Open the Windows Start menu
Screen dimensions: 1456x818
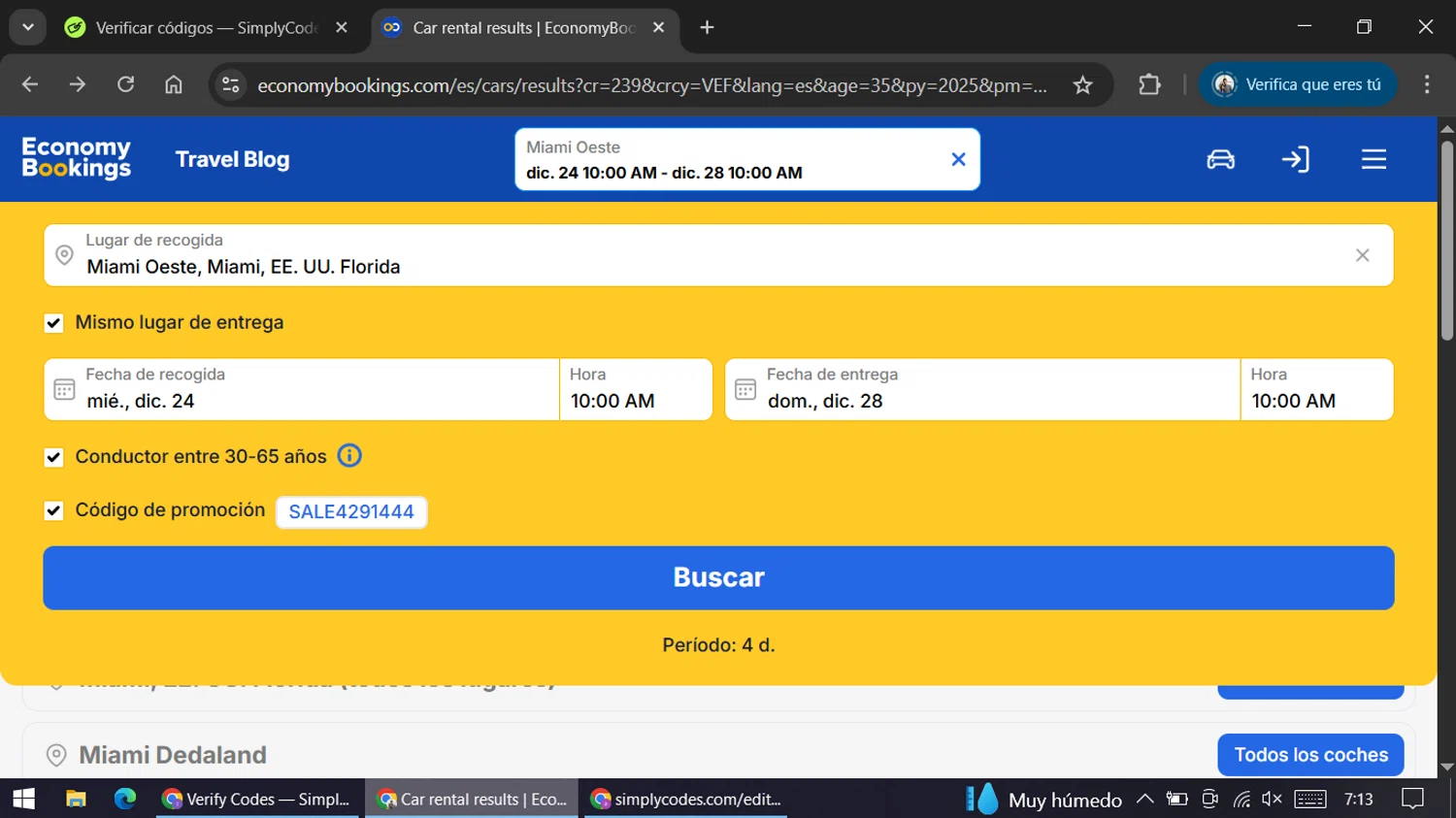pyautogui.click(x=24, y=799)
